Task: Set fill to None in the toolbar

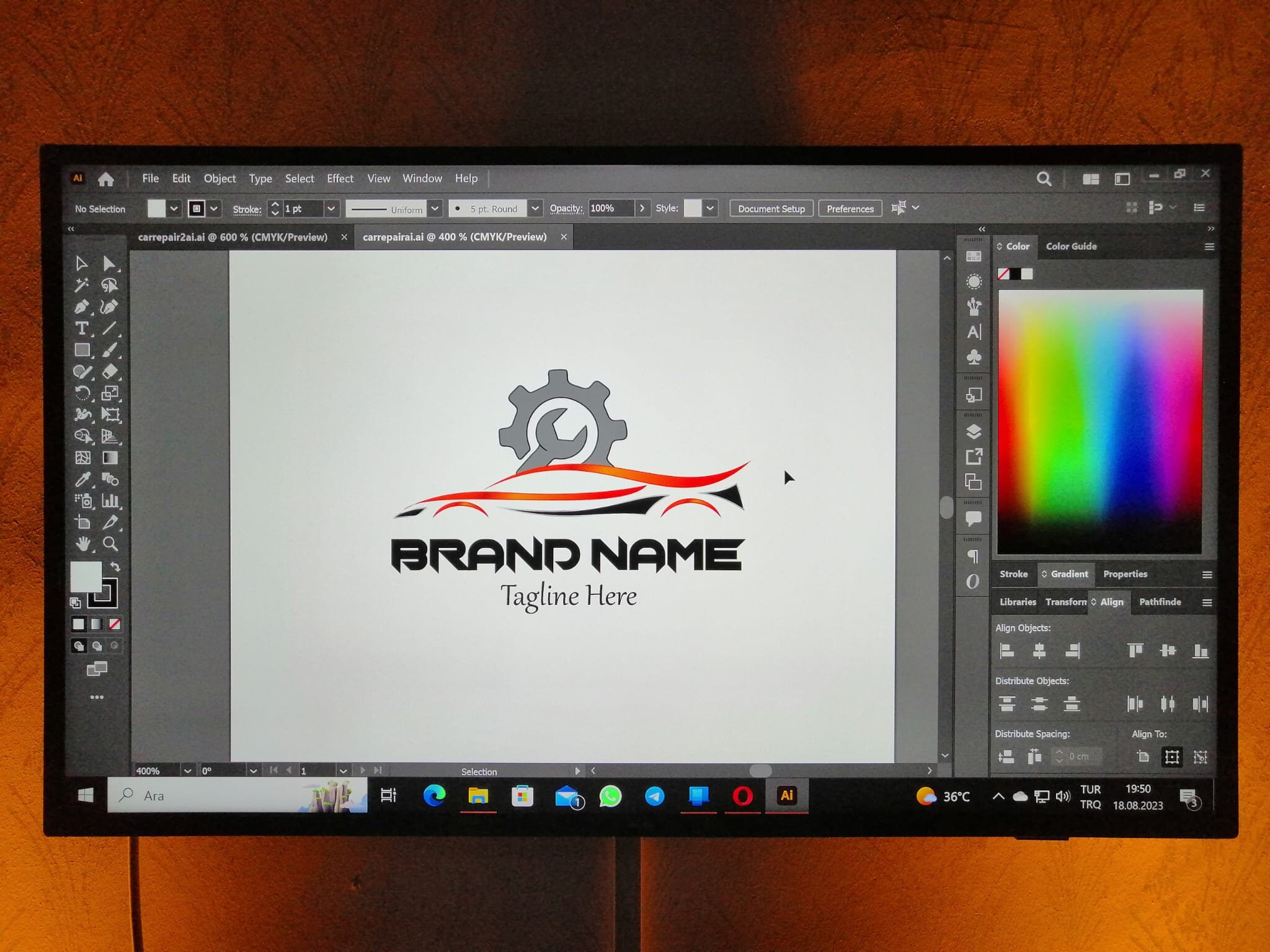Action: (116, 624)
